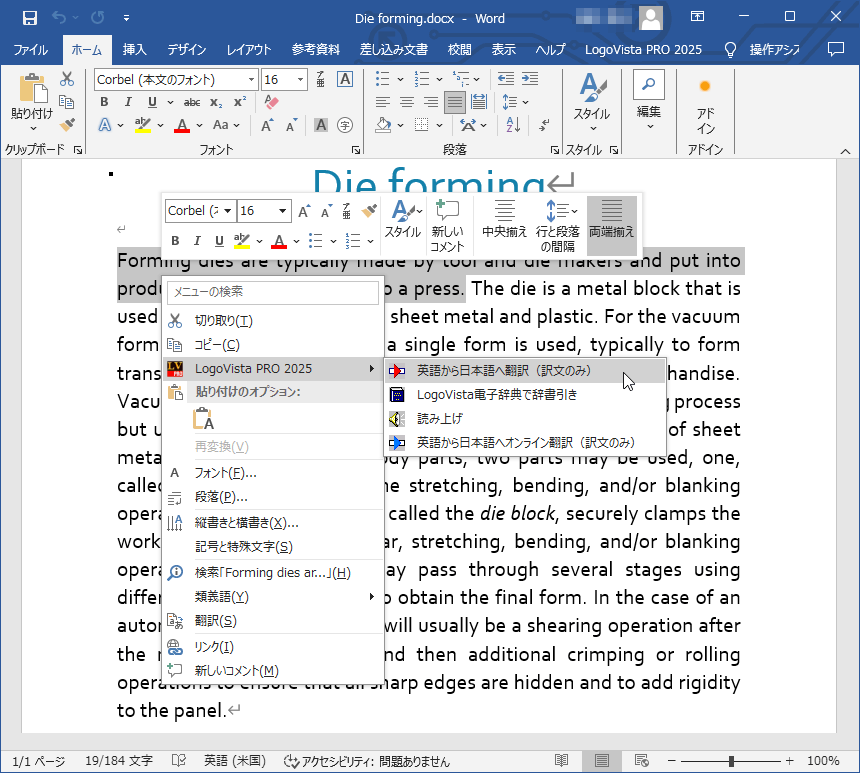860x773 pixels.
Task: Click the Superscript x² button in the ribbon
Action: 240,103
